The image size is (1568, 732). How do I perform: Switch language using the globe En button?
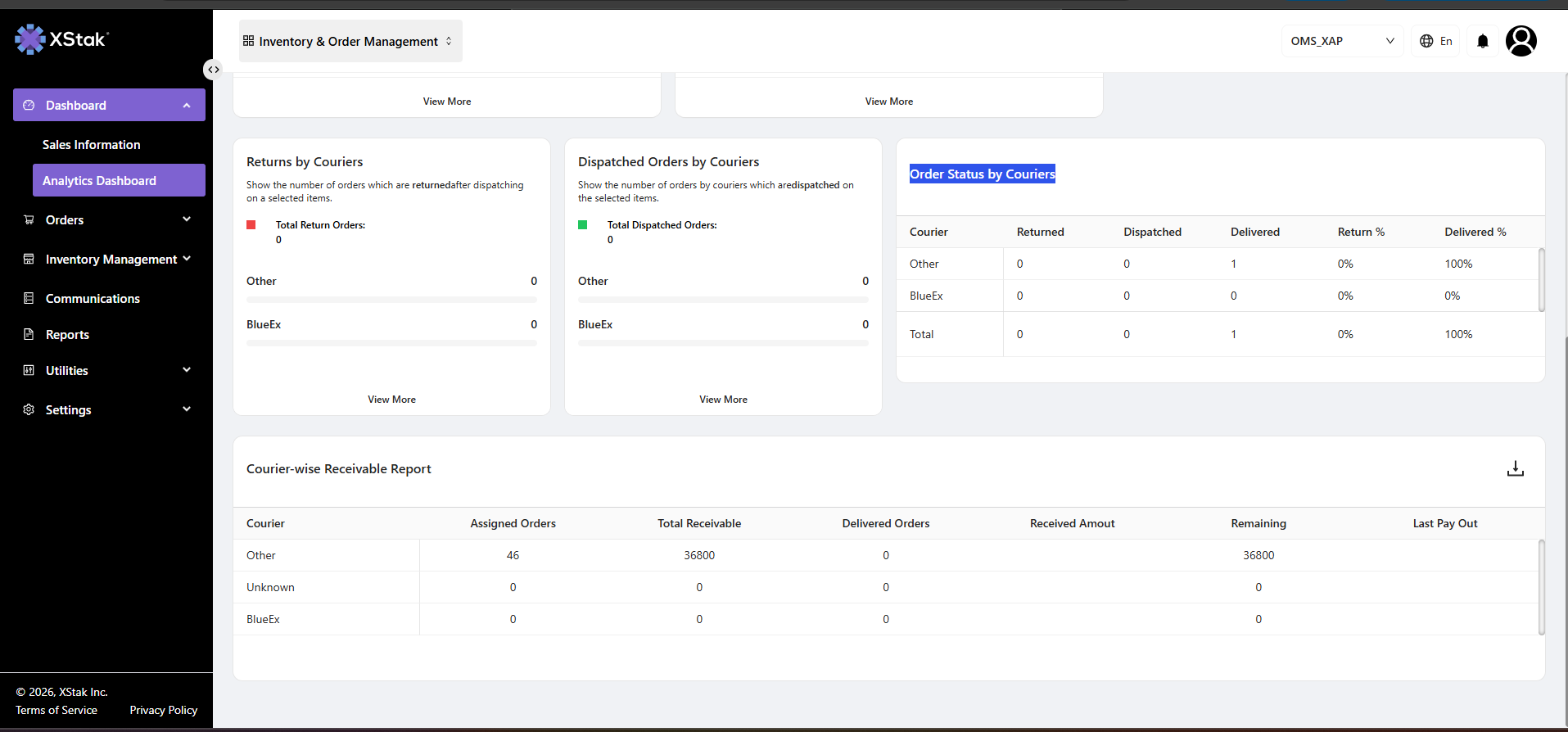(x=1435, y=41)
